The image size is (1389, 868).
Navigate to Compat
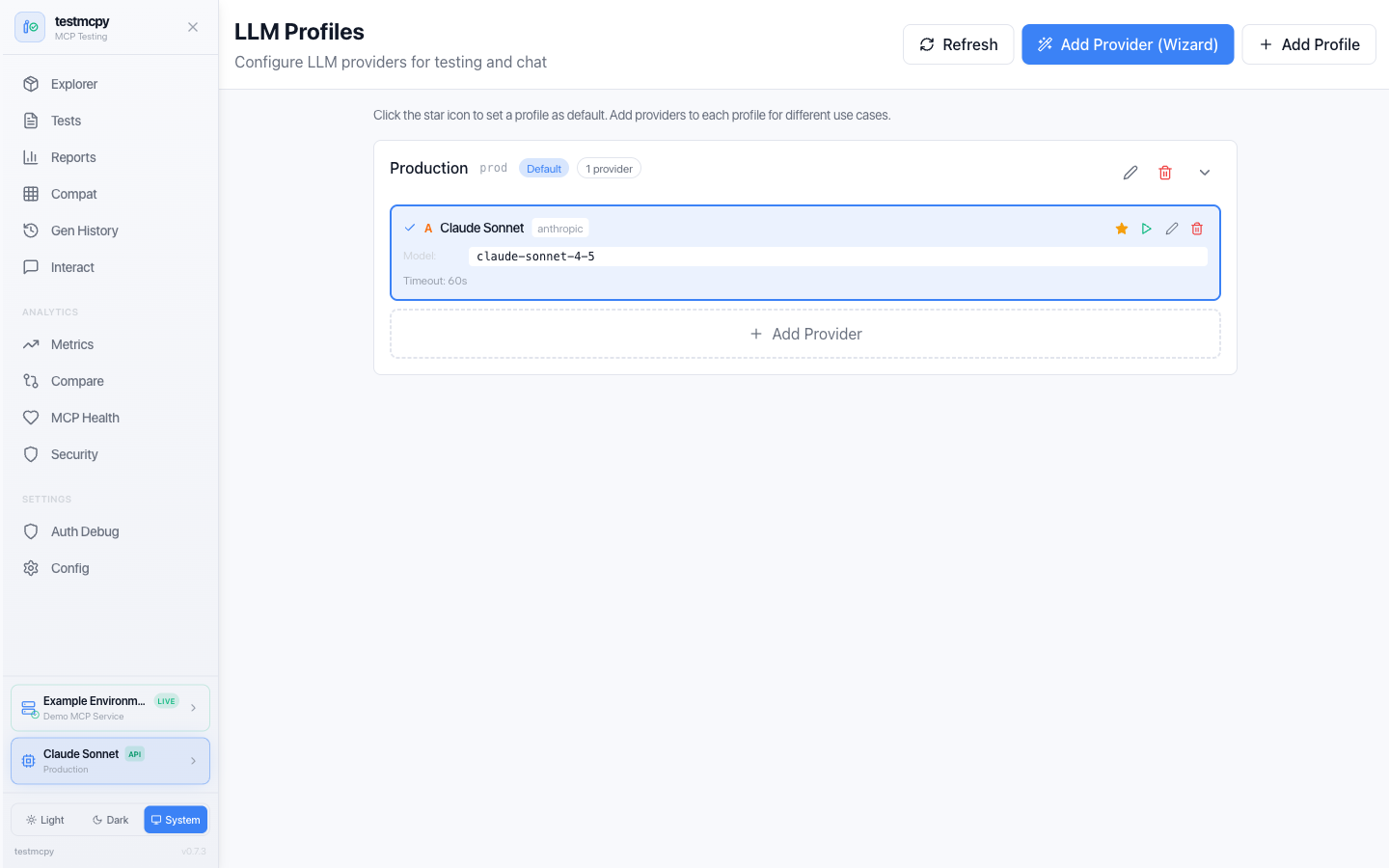click(110, 194)
